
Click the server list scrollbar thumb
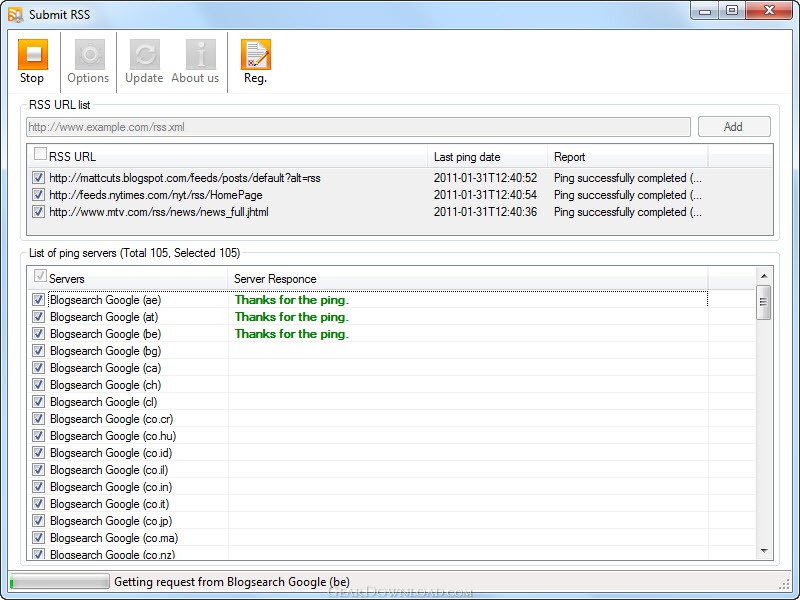click(764, 303)
